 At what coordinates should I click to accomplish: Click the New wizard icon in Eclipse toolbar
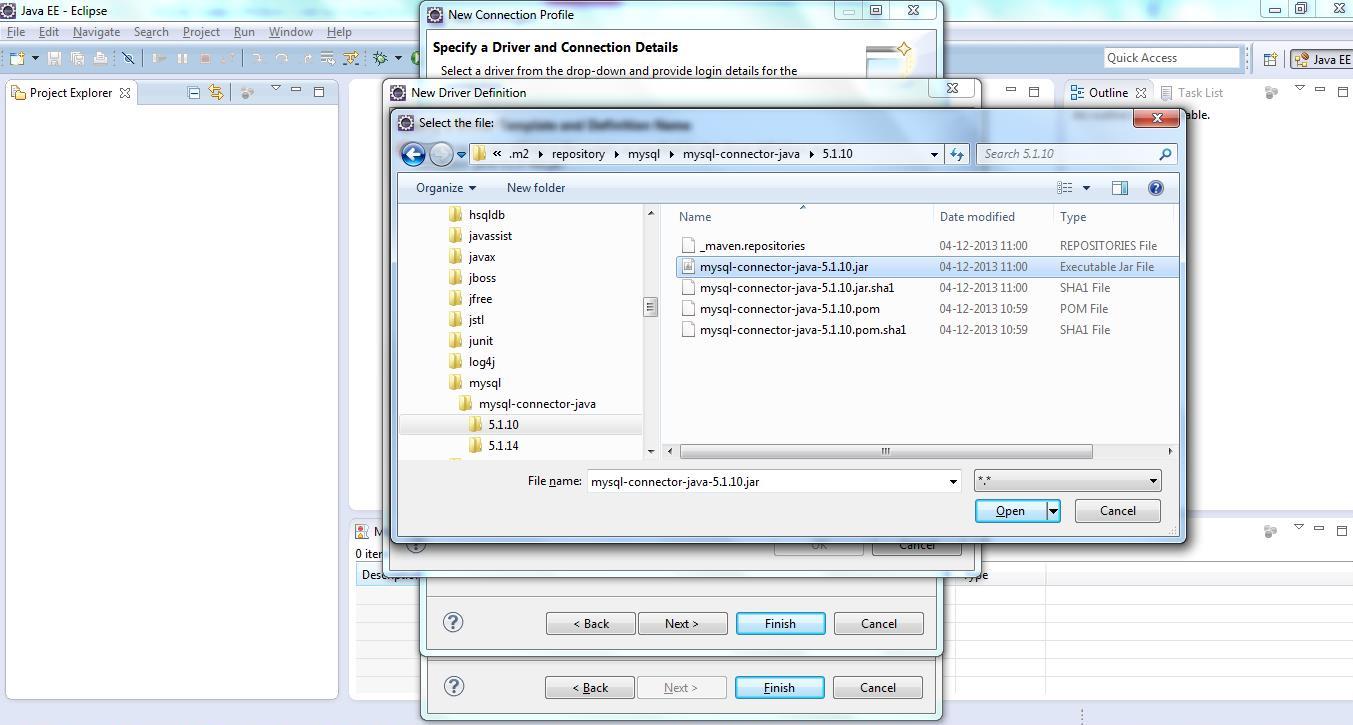click(x=17, y=58)
